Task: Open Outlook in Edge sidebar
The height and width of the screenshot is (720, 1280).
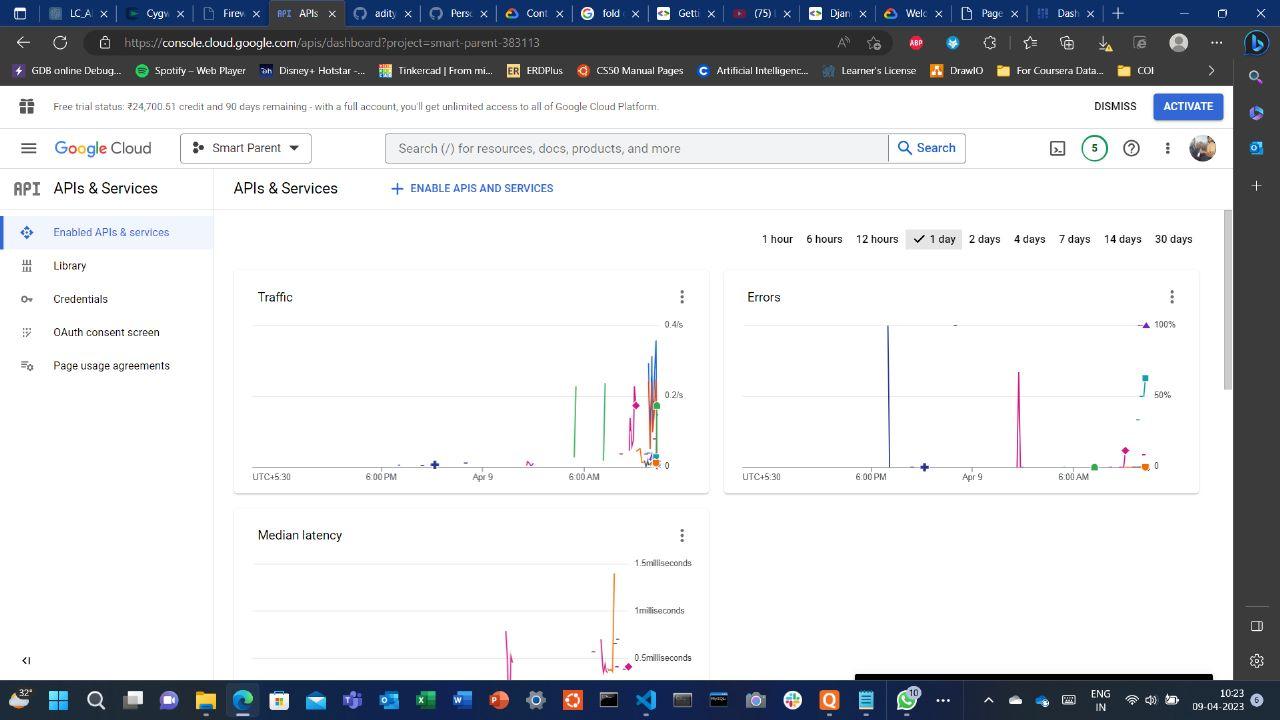Action: 1257,148
